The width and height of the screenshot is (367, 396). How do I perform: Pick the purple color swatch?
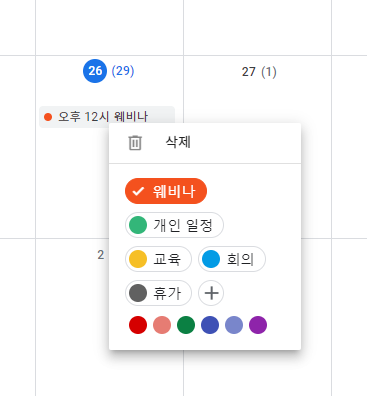258,325
